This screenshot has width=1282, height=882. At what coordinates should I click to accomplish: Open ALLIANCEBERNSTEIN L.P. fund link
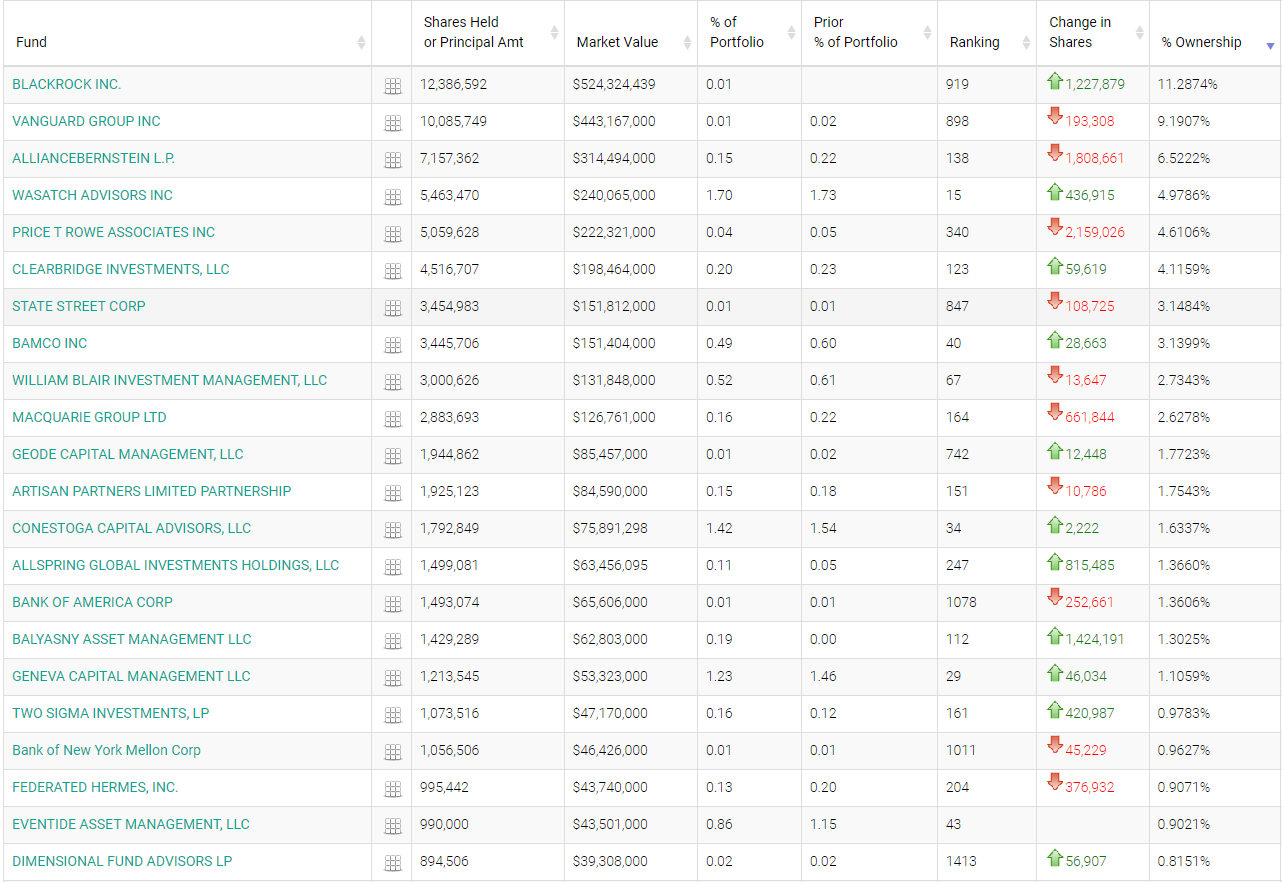click(94, 158)
